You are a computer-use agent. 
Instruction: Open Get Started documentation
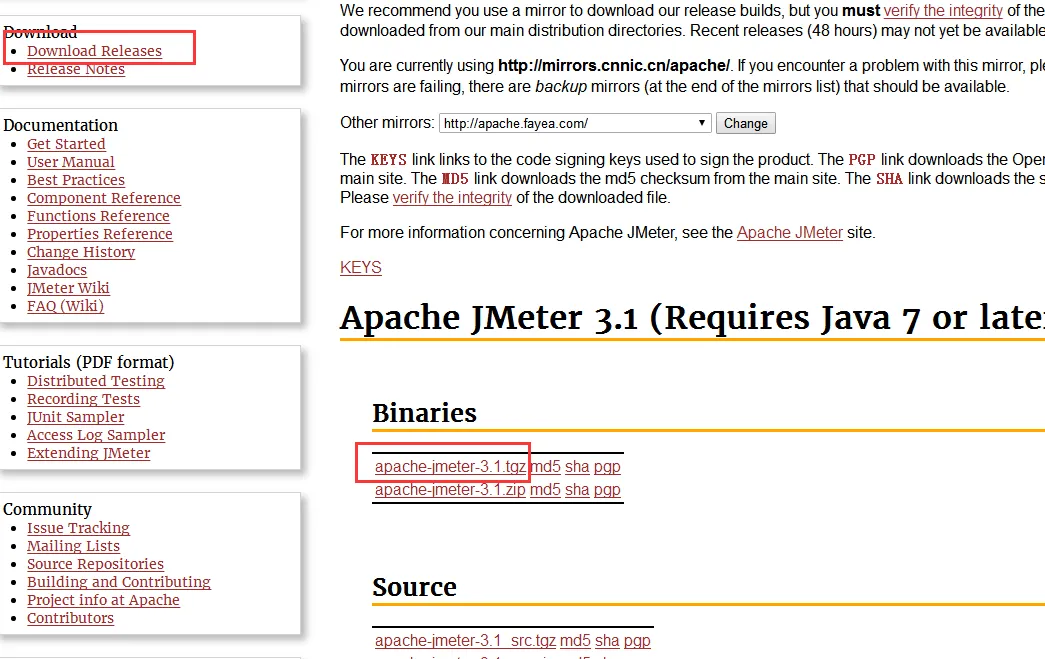pos(66,144)
